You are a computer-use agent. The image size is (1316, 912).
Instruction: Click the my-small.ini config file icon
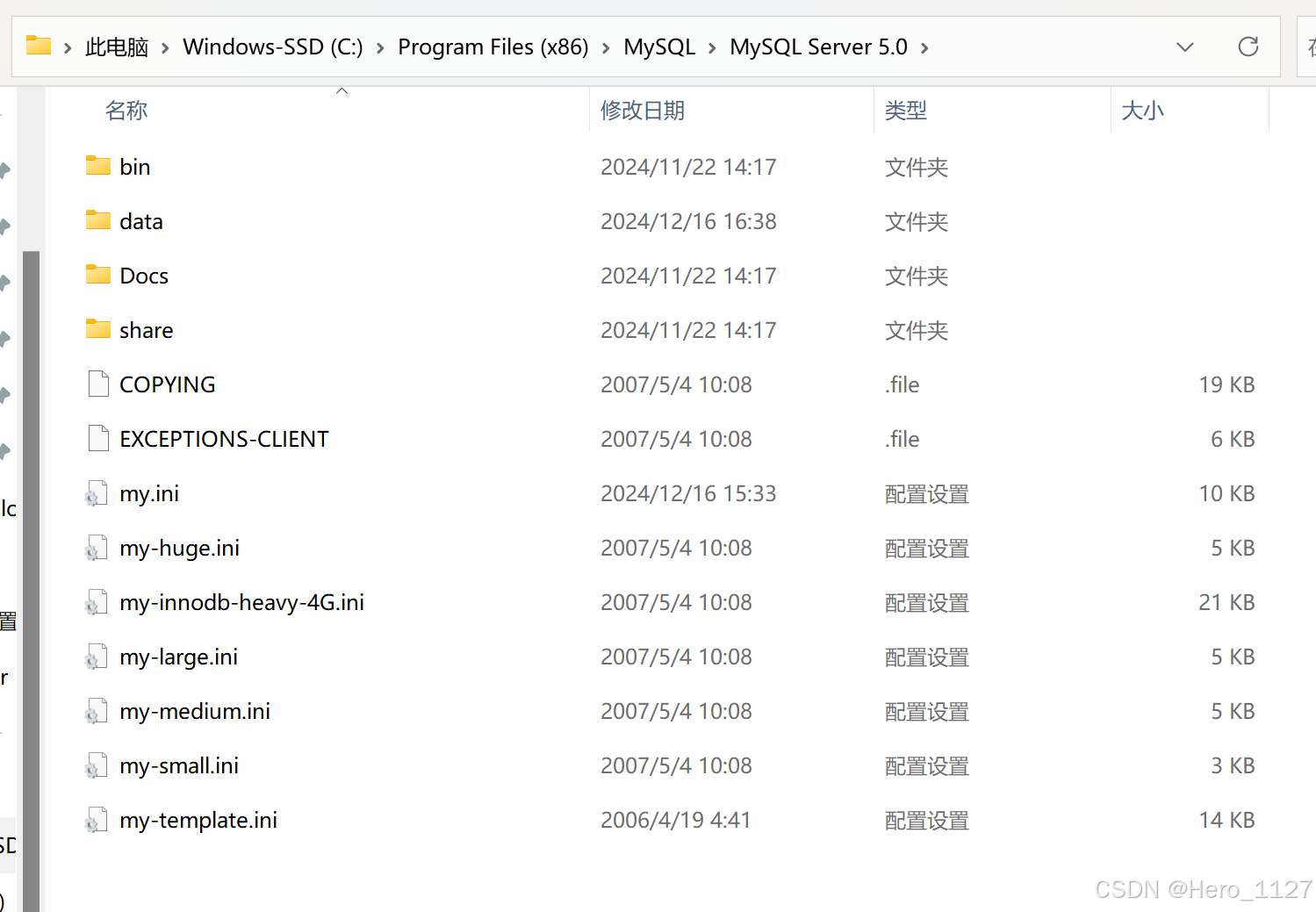[97, 765]
